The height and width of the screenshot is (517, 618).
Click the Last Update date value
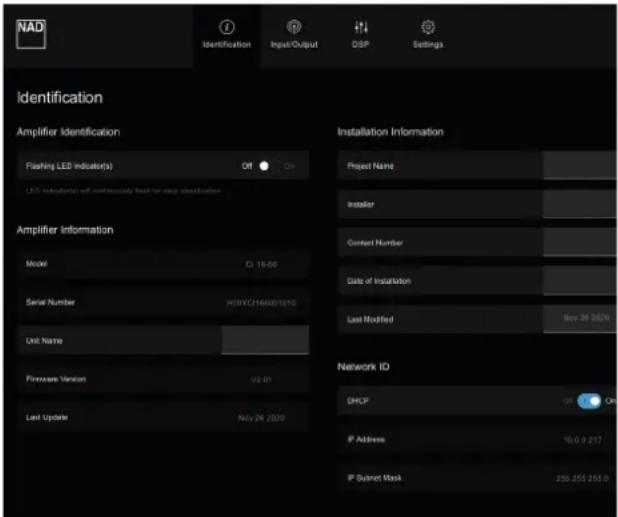pyautogui.click(x=261, y=418)
